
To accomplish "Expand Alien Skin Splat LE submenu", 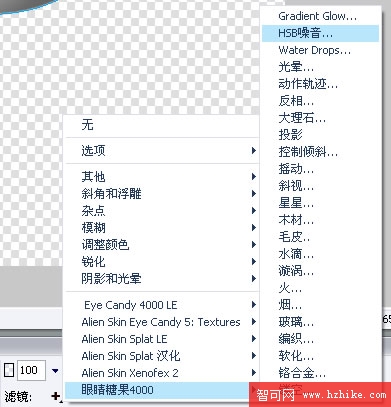I will (162, 339).
